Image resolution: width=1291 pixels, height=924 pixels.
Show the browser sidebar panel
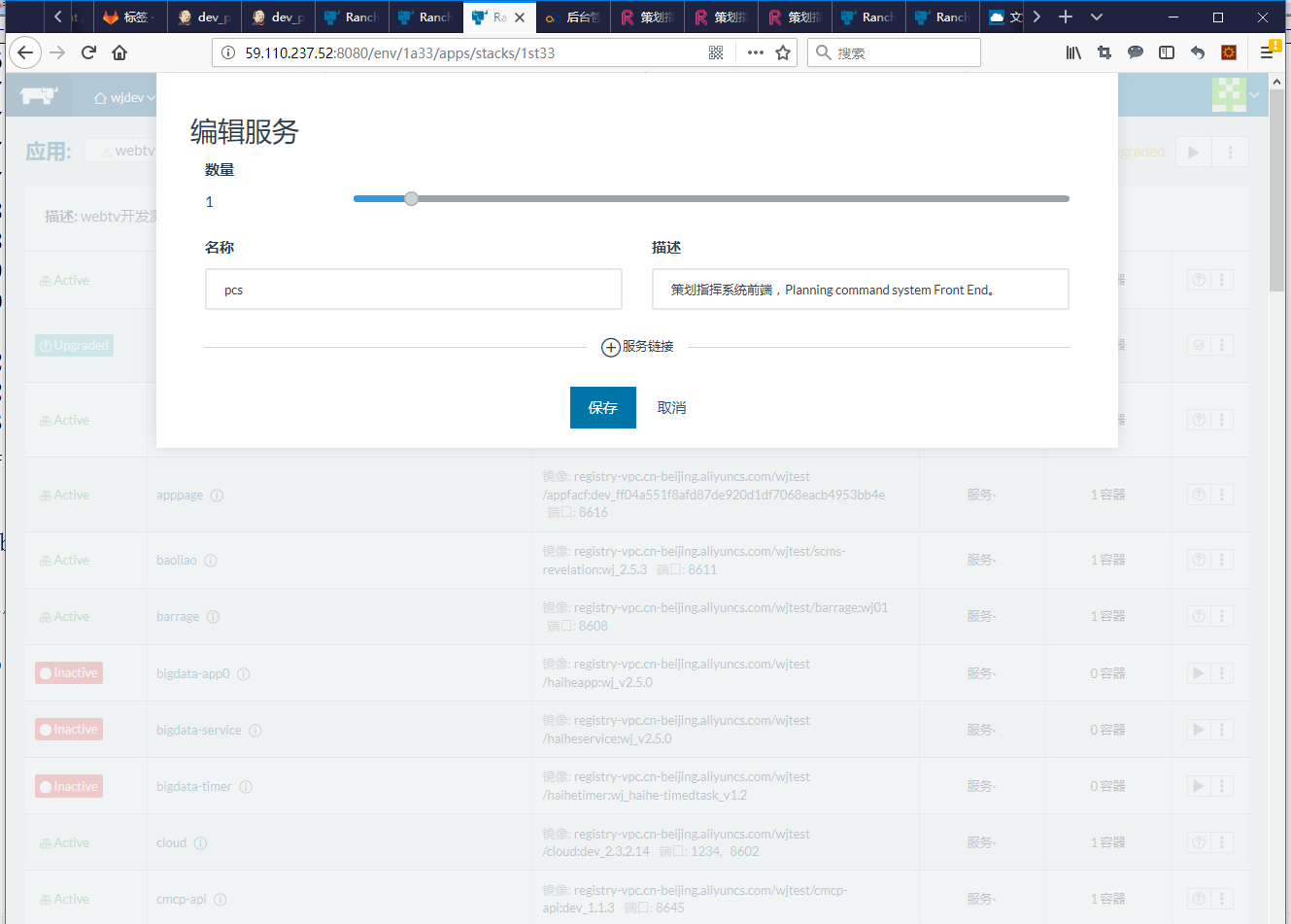(x=1167, y=52)
